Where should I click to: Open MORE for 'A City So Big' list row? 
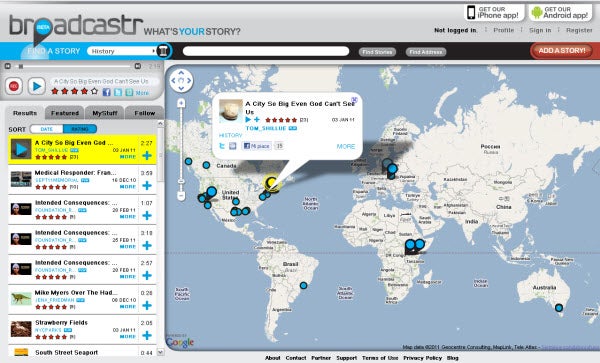click(x=128, y=157)
